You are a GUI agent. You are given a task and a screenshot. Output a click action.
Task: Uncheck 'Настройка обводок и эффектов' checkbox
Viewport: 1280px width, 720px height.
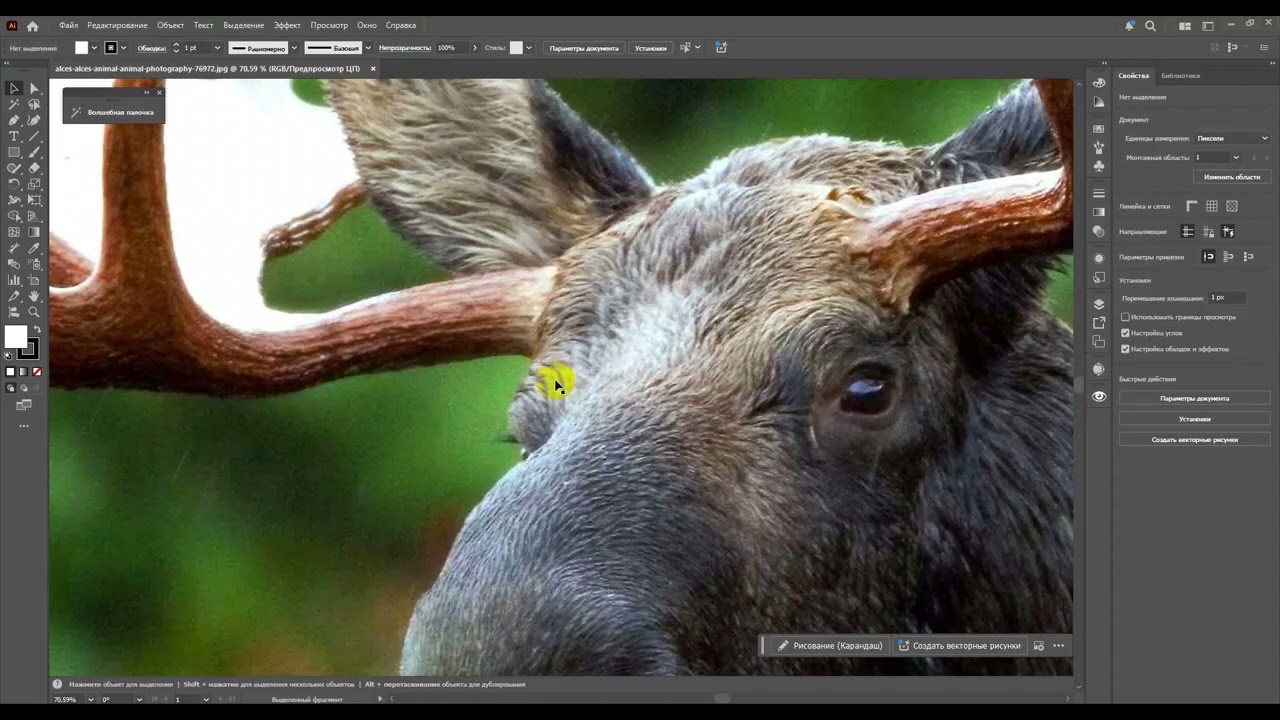[x=1125, y=349]
